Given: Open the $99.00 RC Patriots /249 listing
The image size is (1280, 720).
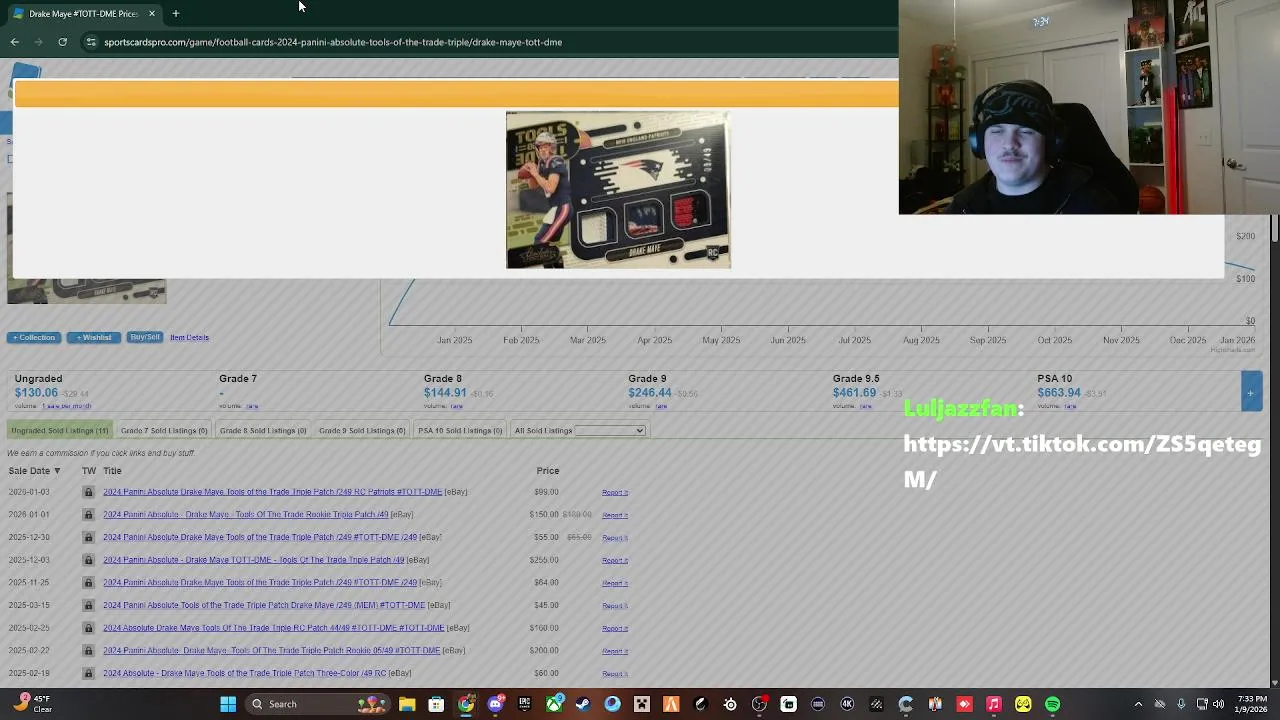Looking at the screenshot, I should pyautogui.click(x=272, y=492).
